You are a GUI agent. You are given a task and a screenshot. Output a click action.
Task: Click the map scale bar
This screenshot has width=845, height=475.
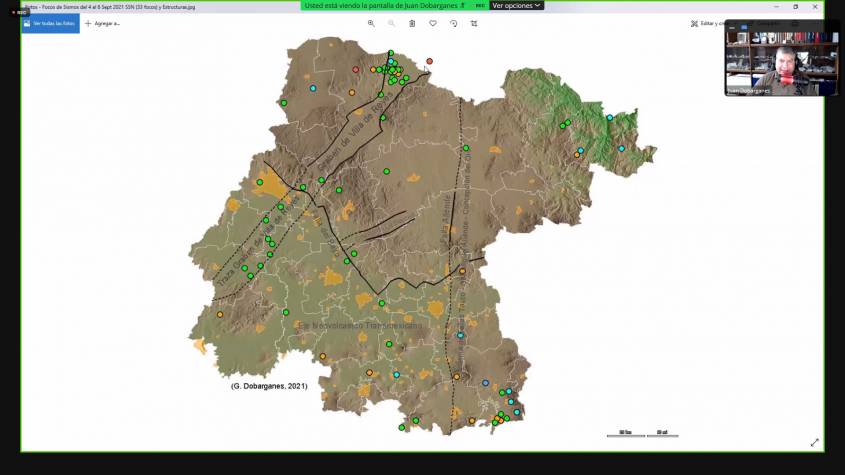coord(642,434)
